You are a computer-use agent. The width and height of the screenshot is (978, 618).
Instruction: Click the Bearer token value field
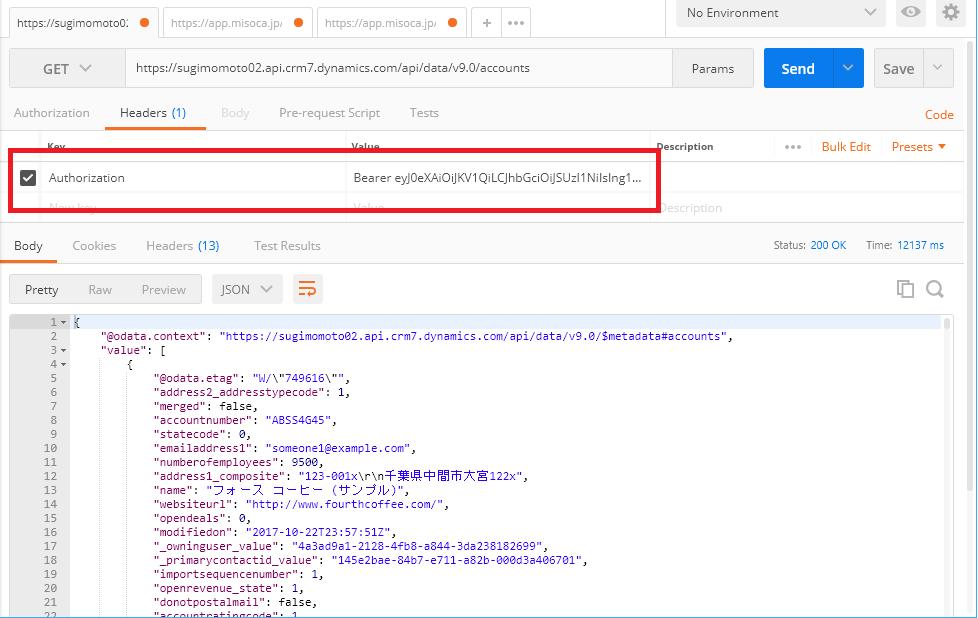[x=497, y=178]
